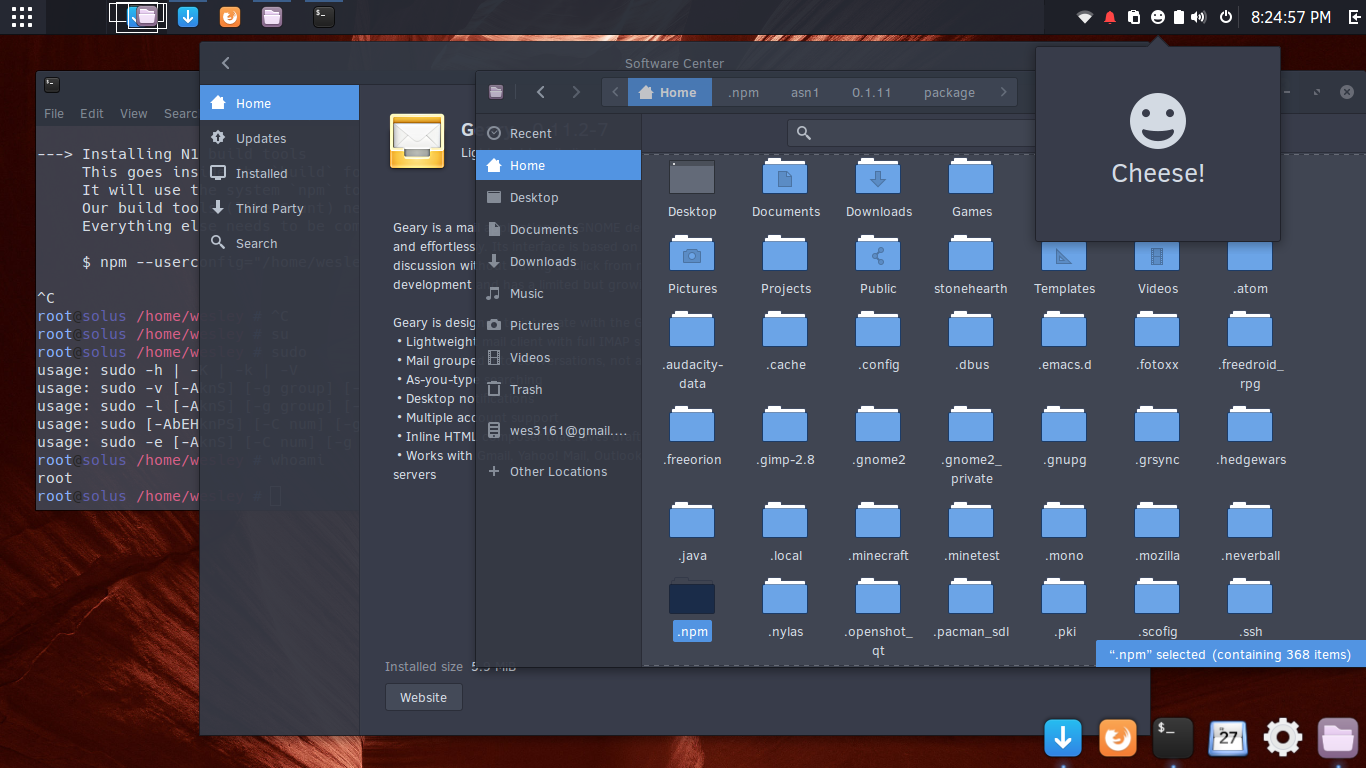Screen dimensions: 1366x768
Task: Open Trash in the Files sidebar
Action: pyautogui.click(x=558, y=389)
